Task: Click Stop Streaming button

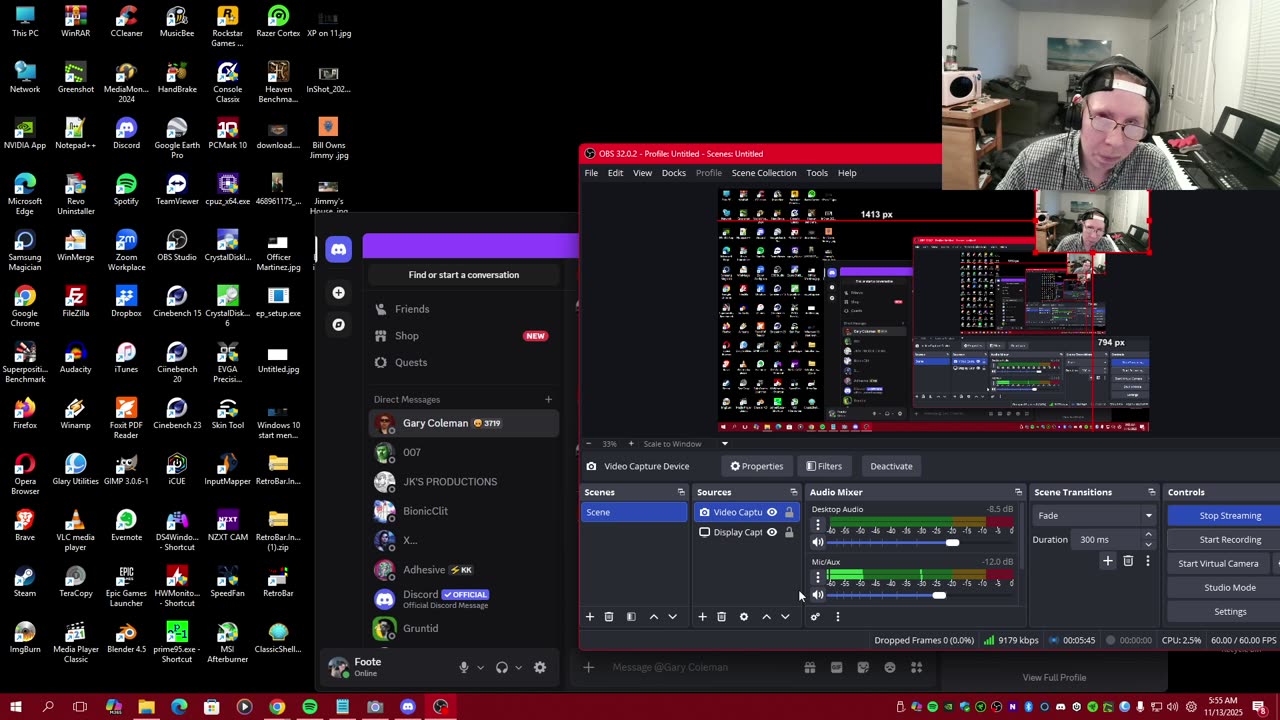Action: pyautogui.click(x=1229, y=516)
